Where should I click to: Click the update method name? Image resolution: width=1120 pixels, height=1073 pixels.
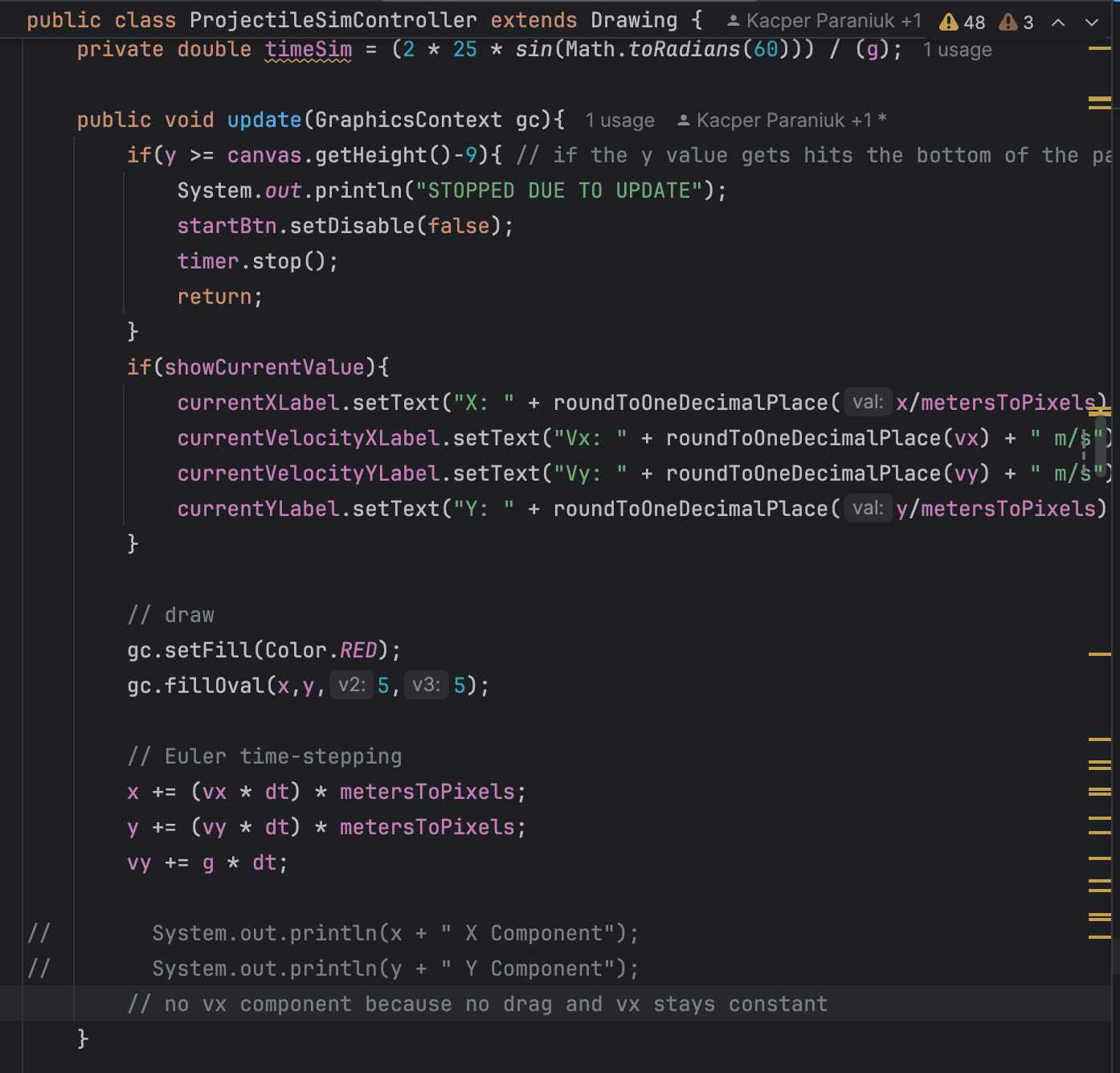[x=264, y=121]
